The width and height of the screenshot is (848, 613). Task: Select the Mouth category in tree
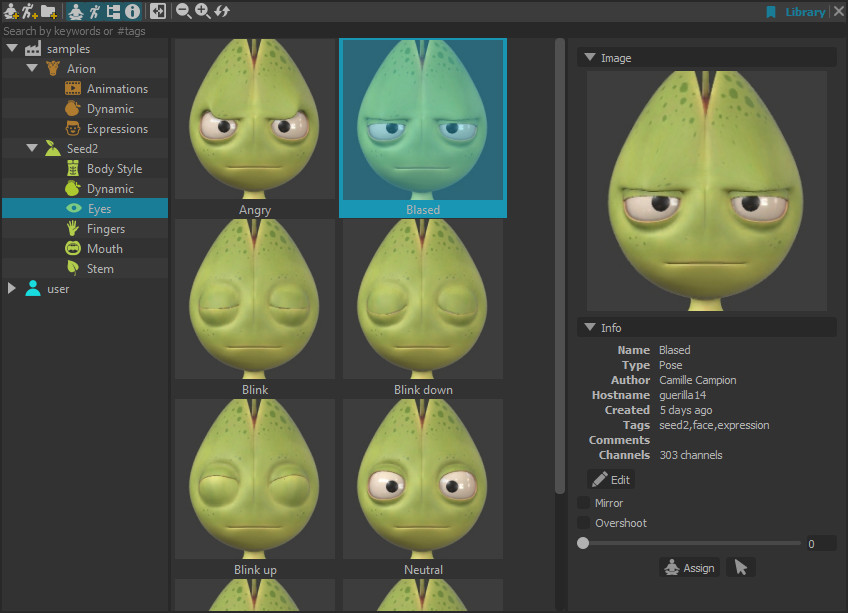click(104, 249)
